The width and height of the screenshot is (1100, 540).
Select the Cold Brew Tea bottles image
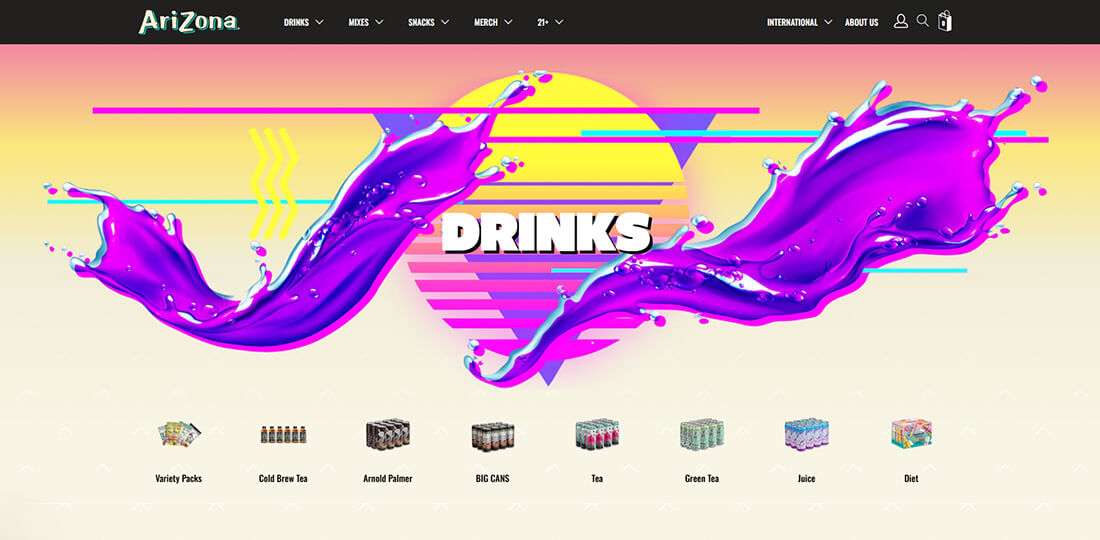click(x=283, y=434)
